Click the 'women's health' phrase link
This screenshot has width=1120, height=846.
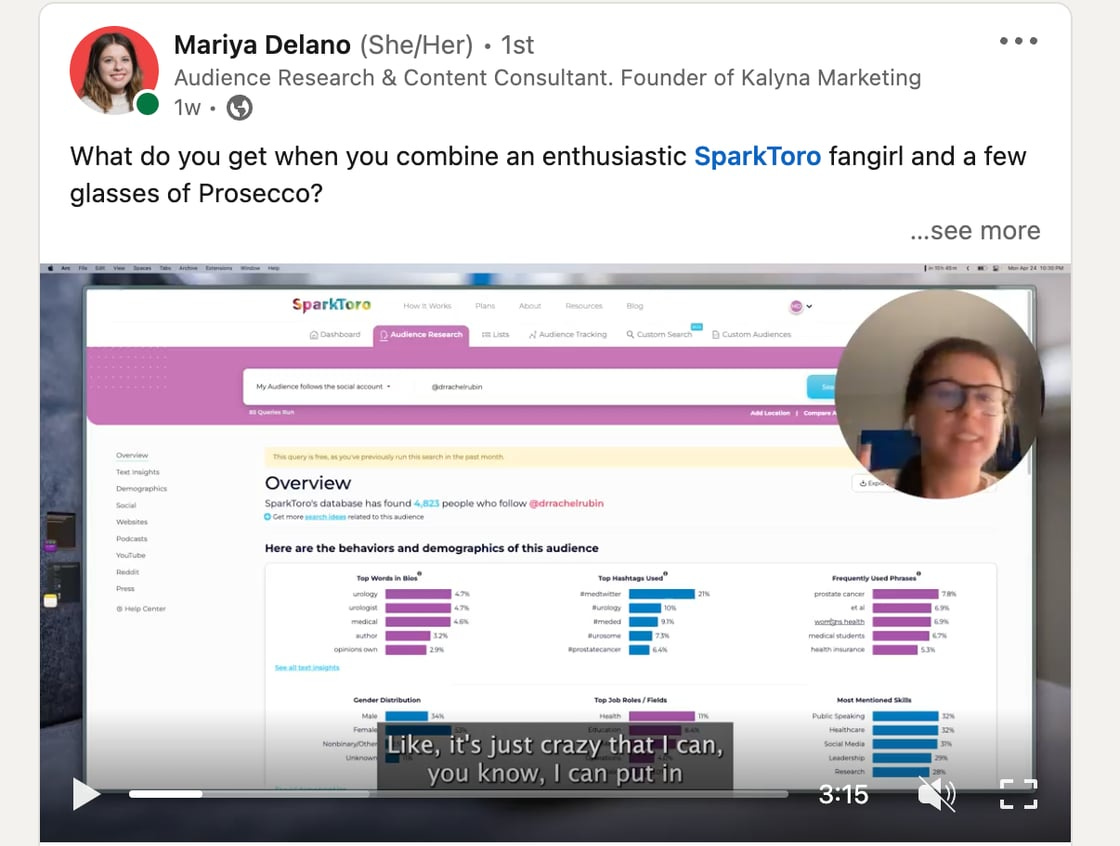(839, 622)
